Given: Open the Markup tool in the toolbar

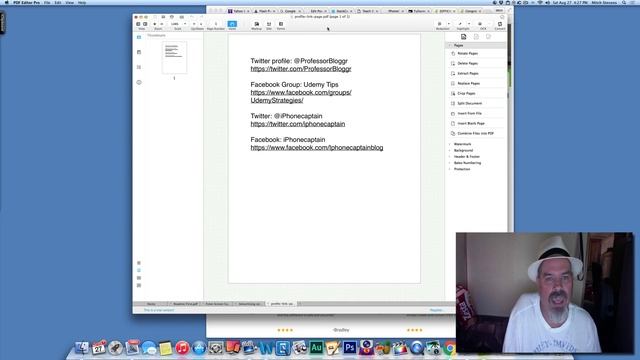Looking at the screenshot, I should tap(256, 25).
